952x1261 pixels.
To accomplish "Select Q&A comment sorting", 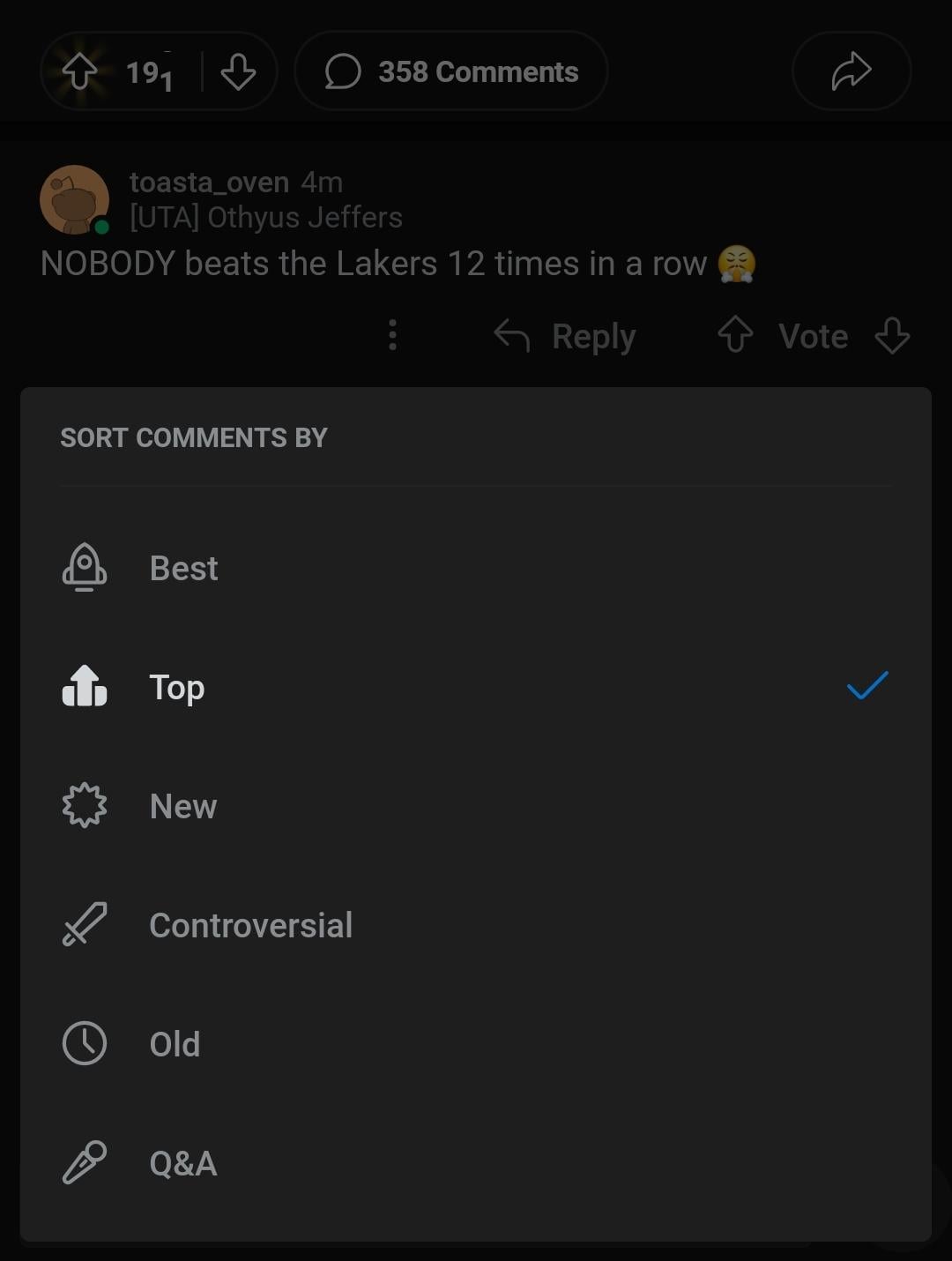I will pos(182,1164).
